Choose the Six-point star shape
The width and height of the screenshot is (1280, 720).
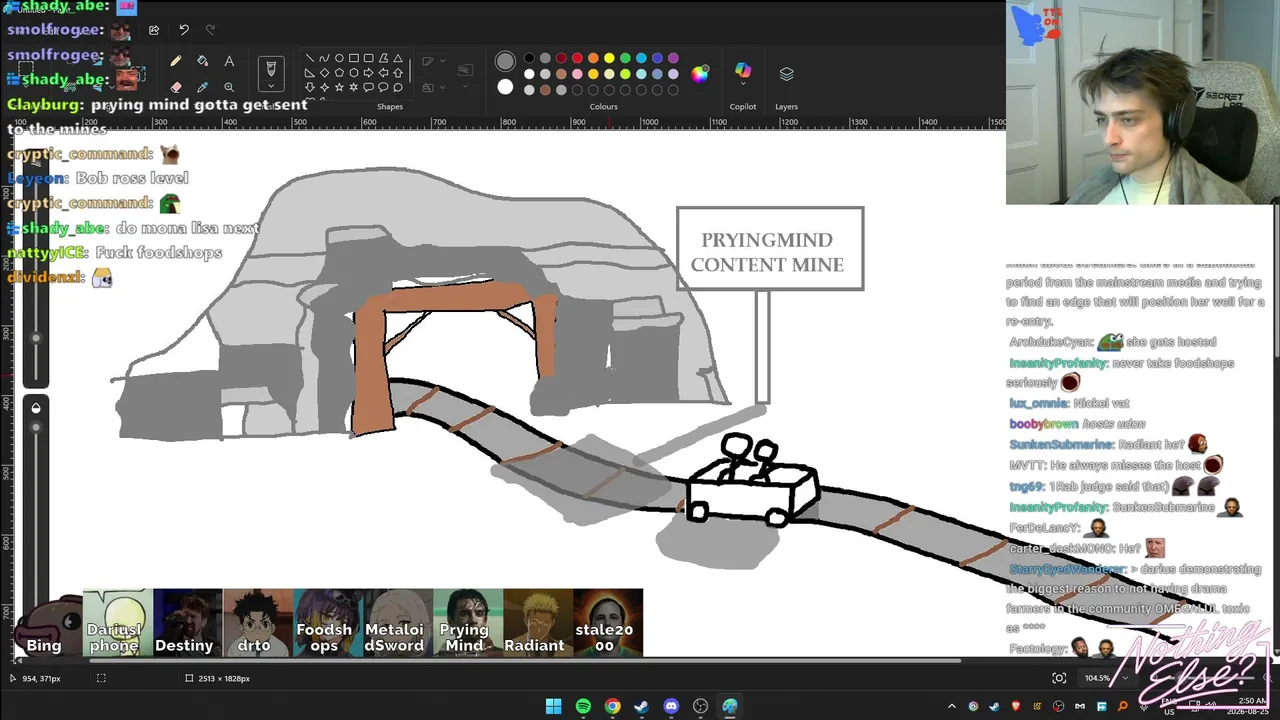click(354, 88)
